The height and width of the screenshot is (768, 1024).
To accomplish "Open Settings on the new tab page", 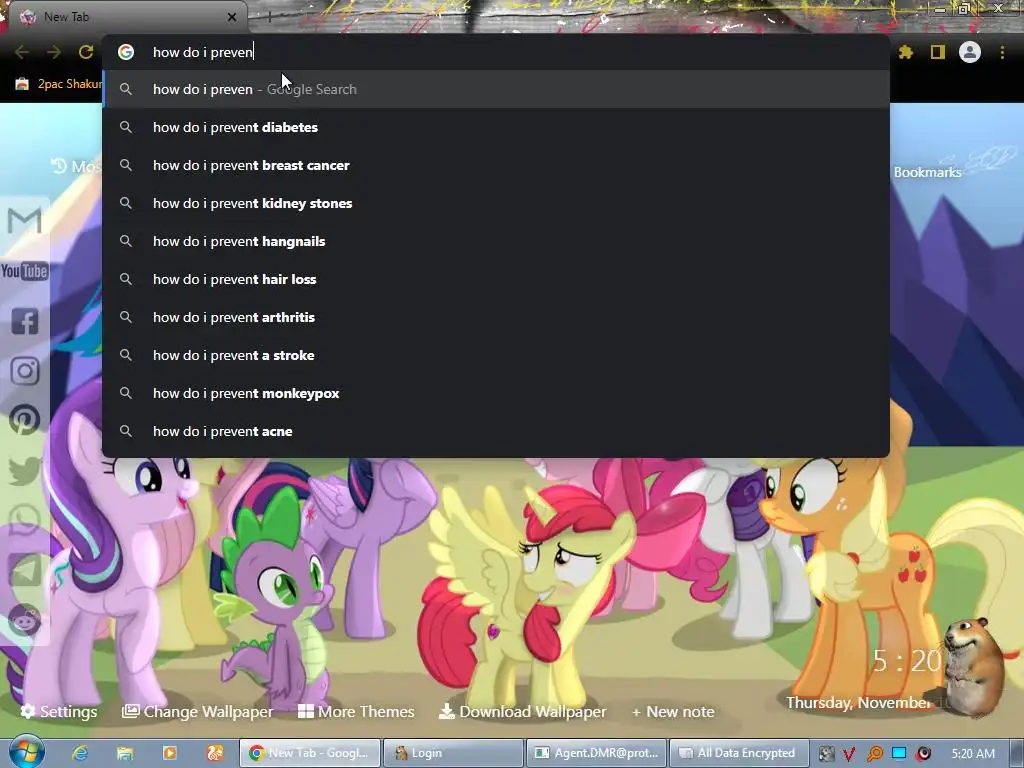I will tap(59, 711).
